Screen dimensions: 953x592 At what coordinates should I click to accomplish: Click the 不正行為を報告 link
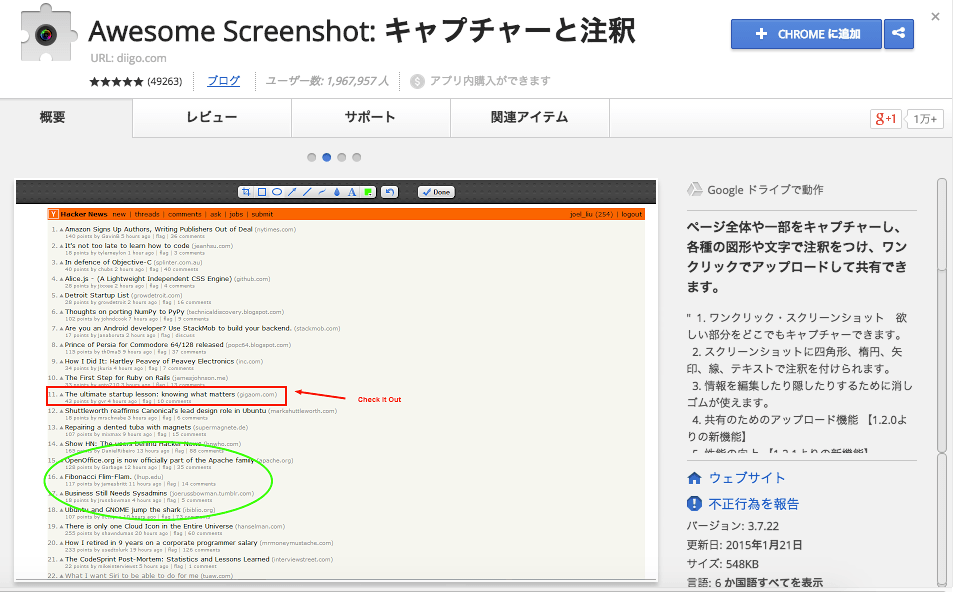coord(754,504)
